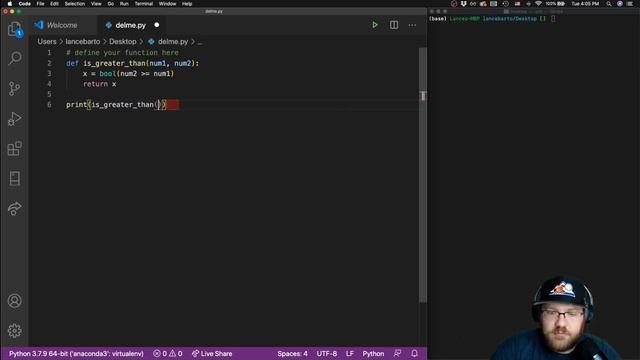Click 'return' on line 4
The width and height of the screenshot is (640, 360).
[95, 84]
